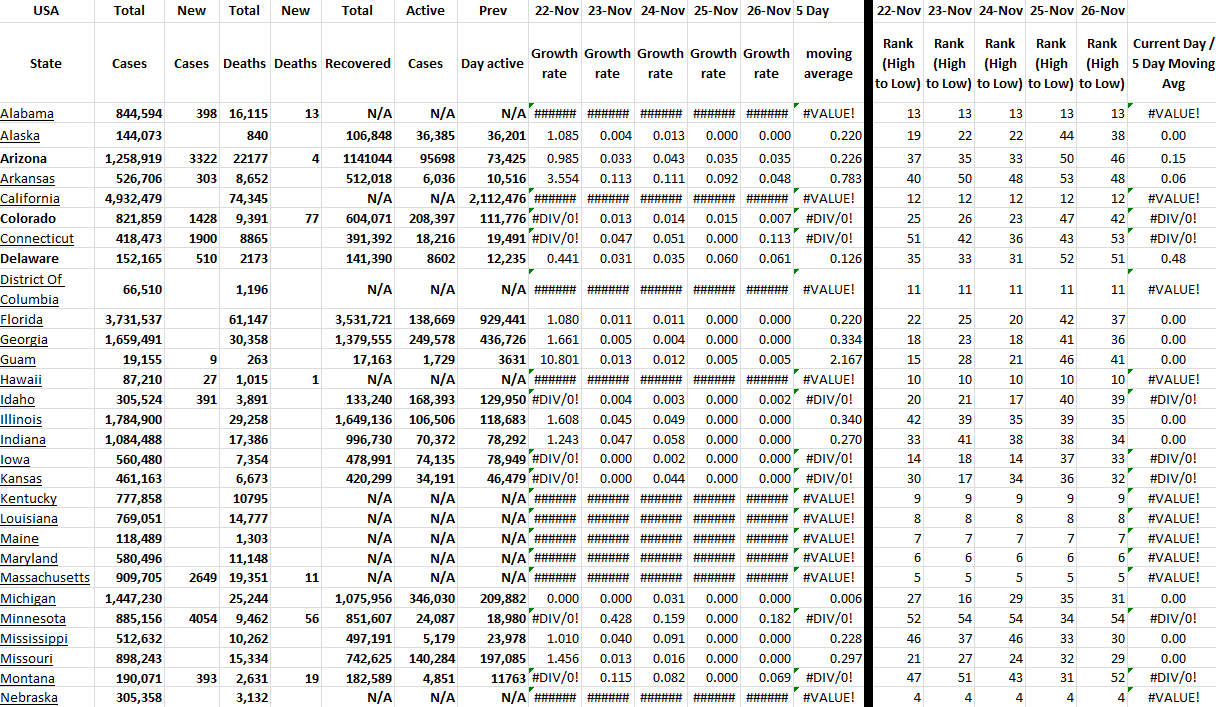This screenshot has width=1216, height=707.
Task: Open the Florida hyperlink
Action: tap(21, 320)
